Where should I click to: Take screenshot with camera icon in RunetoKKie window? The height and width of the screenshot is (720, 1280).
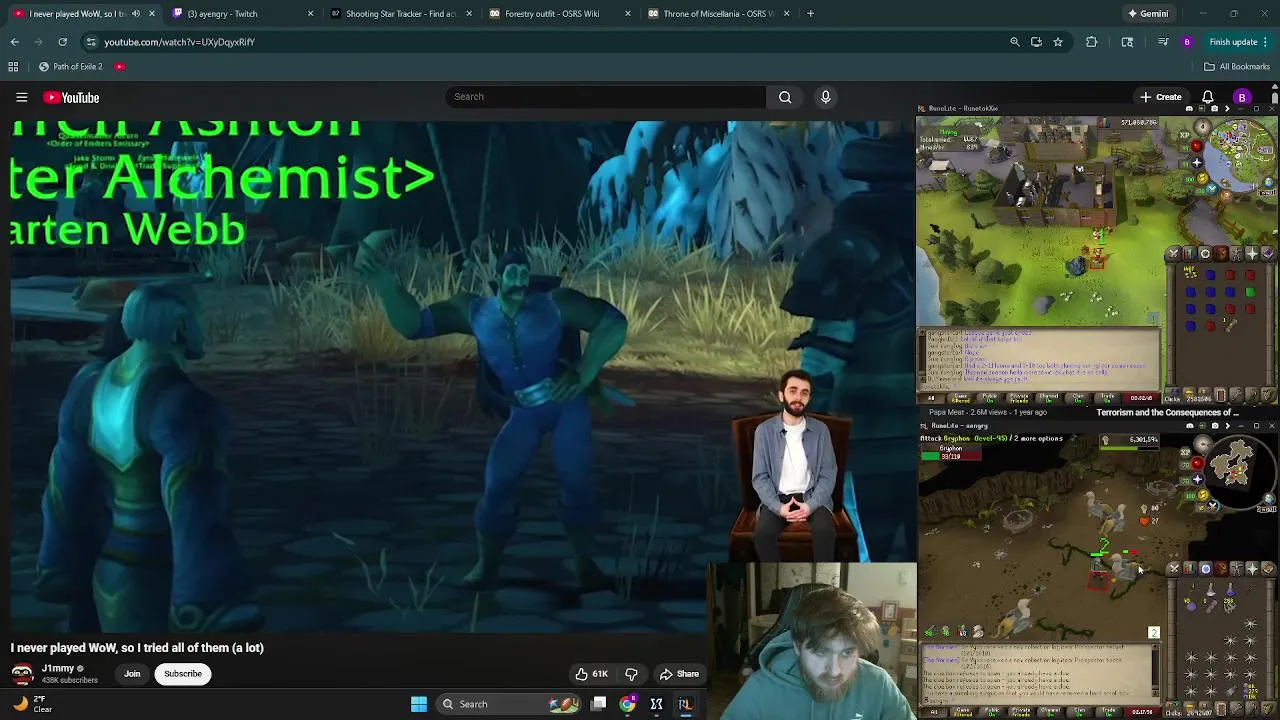(1215, 108)
